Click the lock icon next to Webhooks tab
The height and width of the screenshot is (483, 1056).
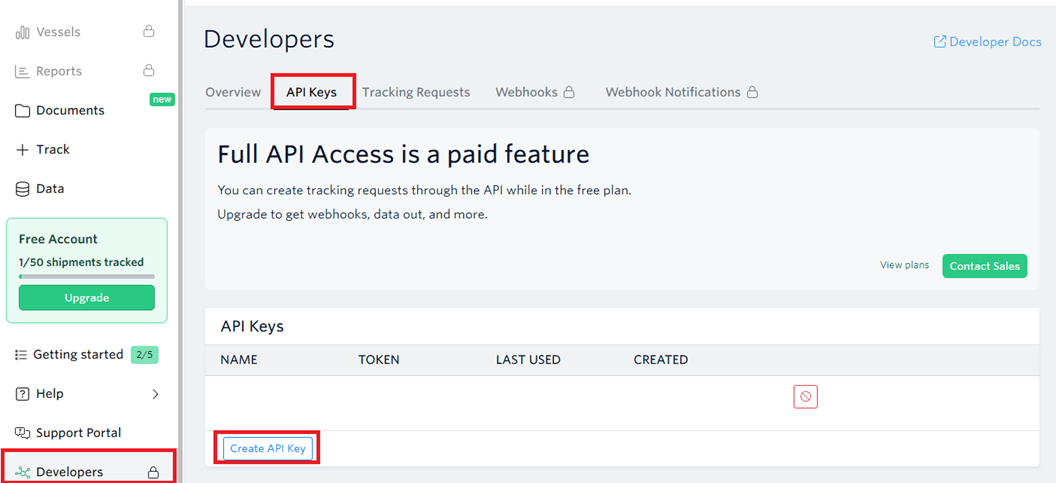click(569, 92)
